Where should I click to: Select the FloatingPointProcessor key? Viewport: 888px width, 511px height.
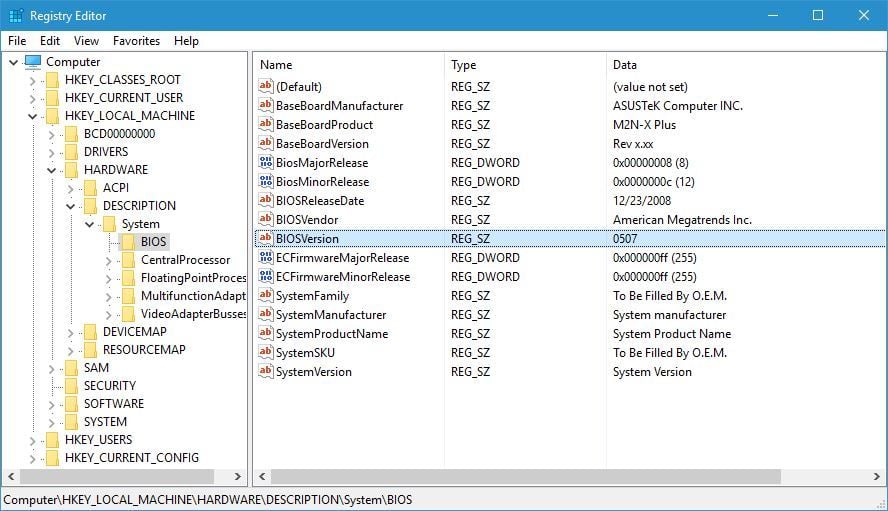193,278
